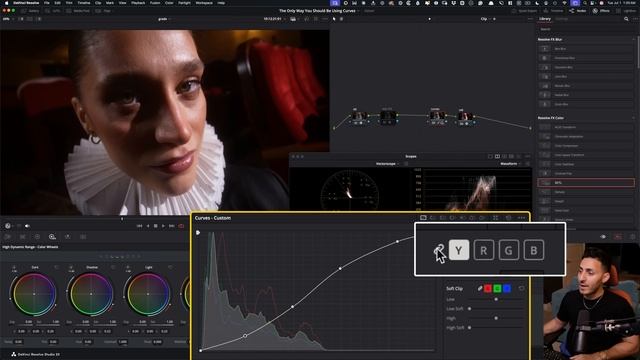Open the project title dropdown arrow

point(358,11)
